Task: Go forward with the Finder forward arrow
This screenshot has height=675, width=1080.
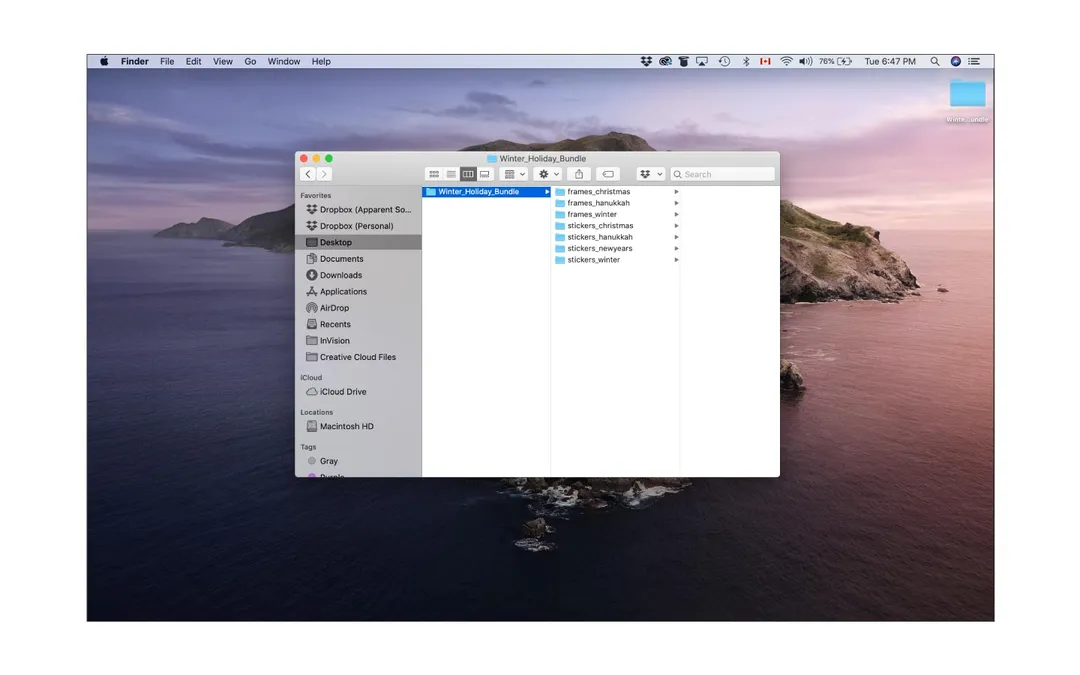Action: point(324,174)
